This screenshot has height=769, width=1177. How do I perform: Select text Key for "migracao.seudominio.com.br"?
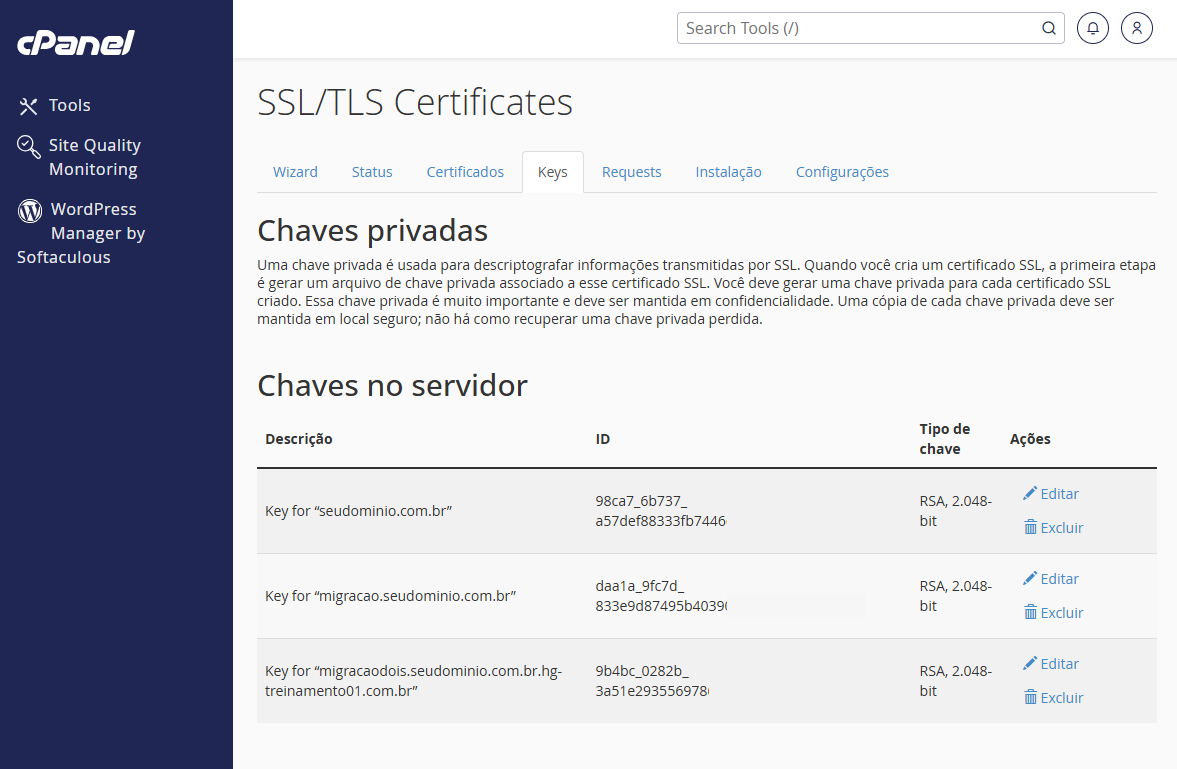390,596
